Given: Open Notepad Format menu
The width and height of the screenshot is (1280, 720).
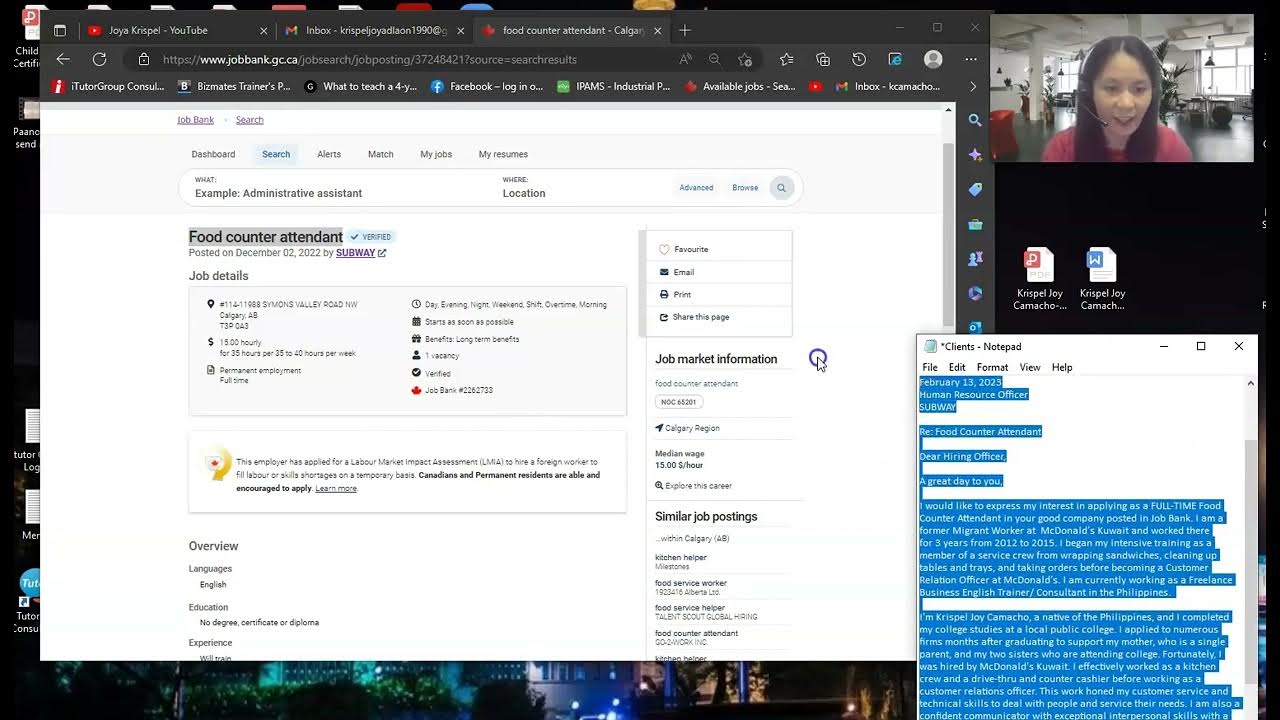Looking at the screenshot, I should click(992, 367).
